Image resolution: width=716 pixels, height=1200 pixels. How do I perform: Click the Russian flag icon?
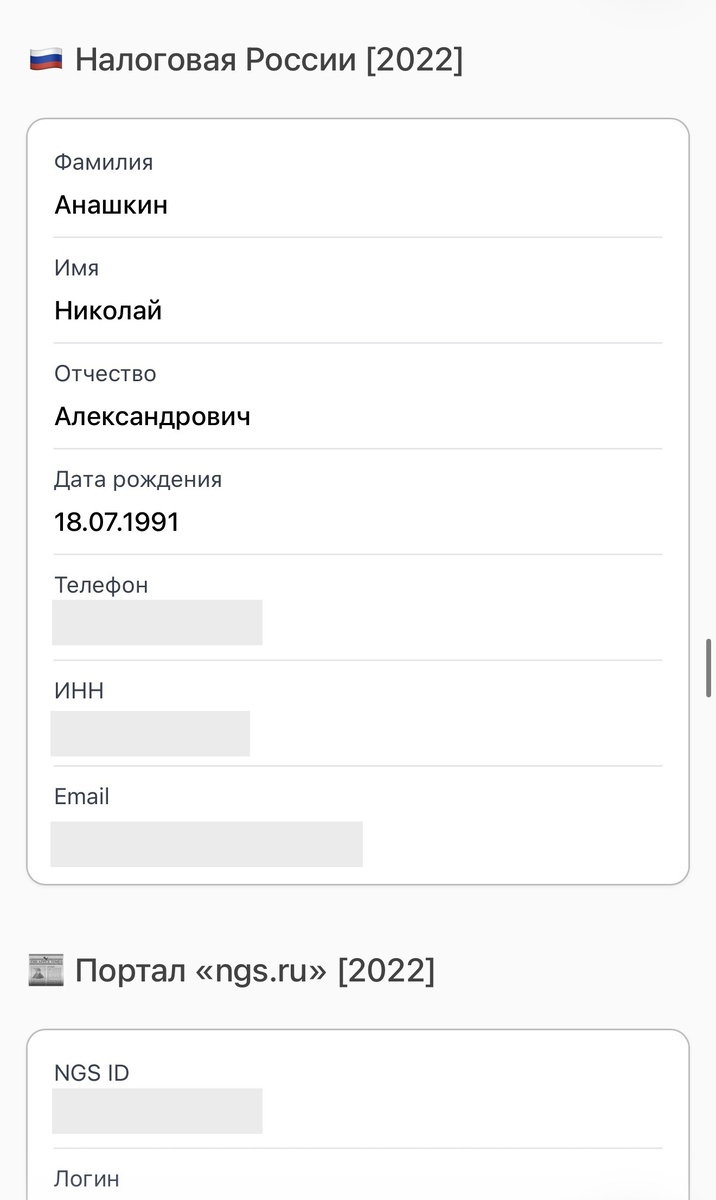point(44,58)
